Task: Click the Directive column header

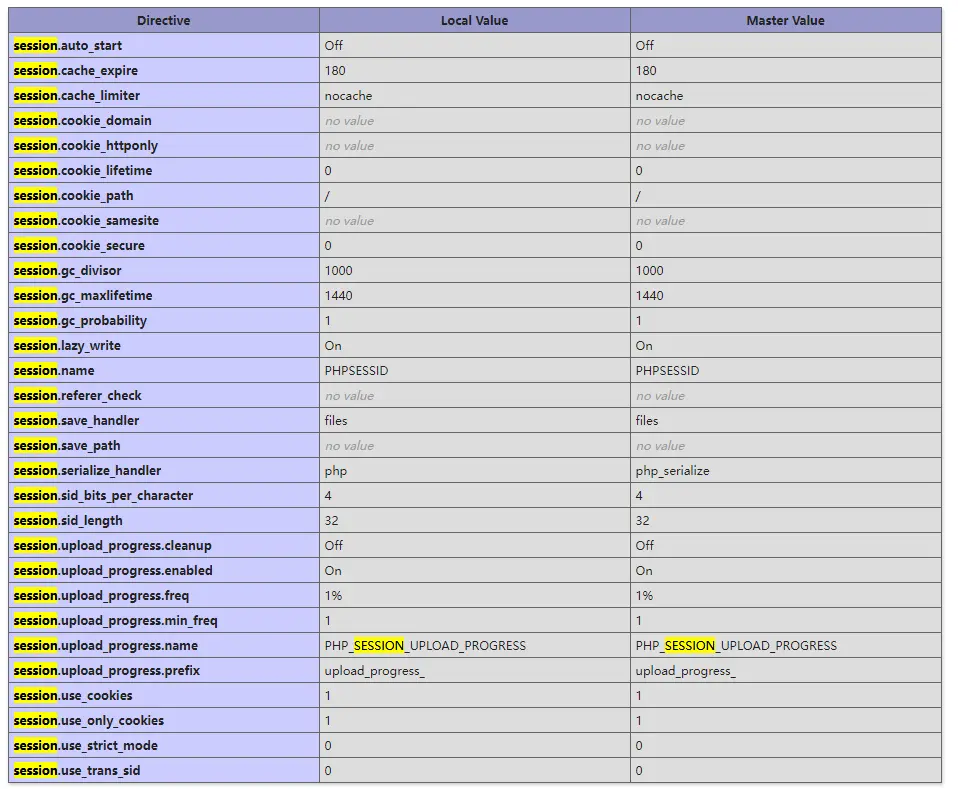Action: (164, 20)
